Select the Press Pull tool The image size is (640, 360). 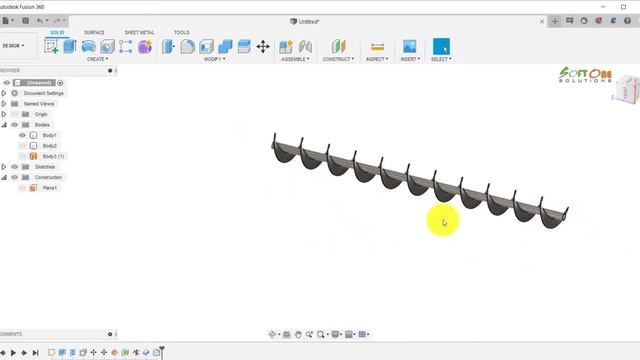[168, 47]
